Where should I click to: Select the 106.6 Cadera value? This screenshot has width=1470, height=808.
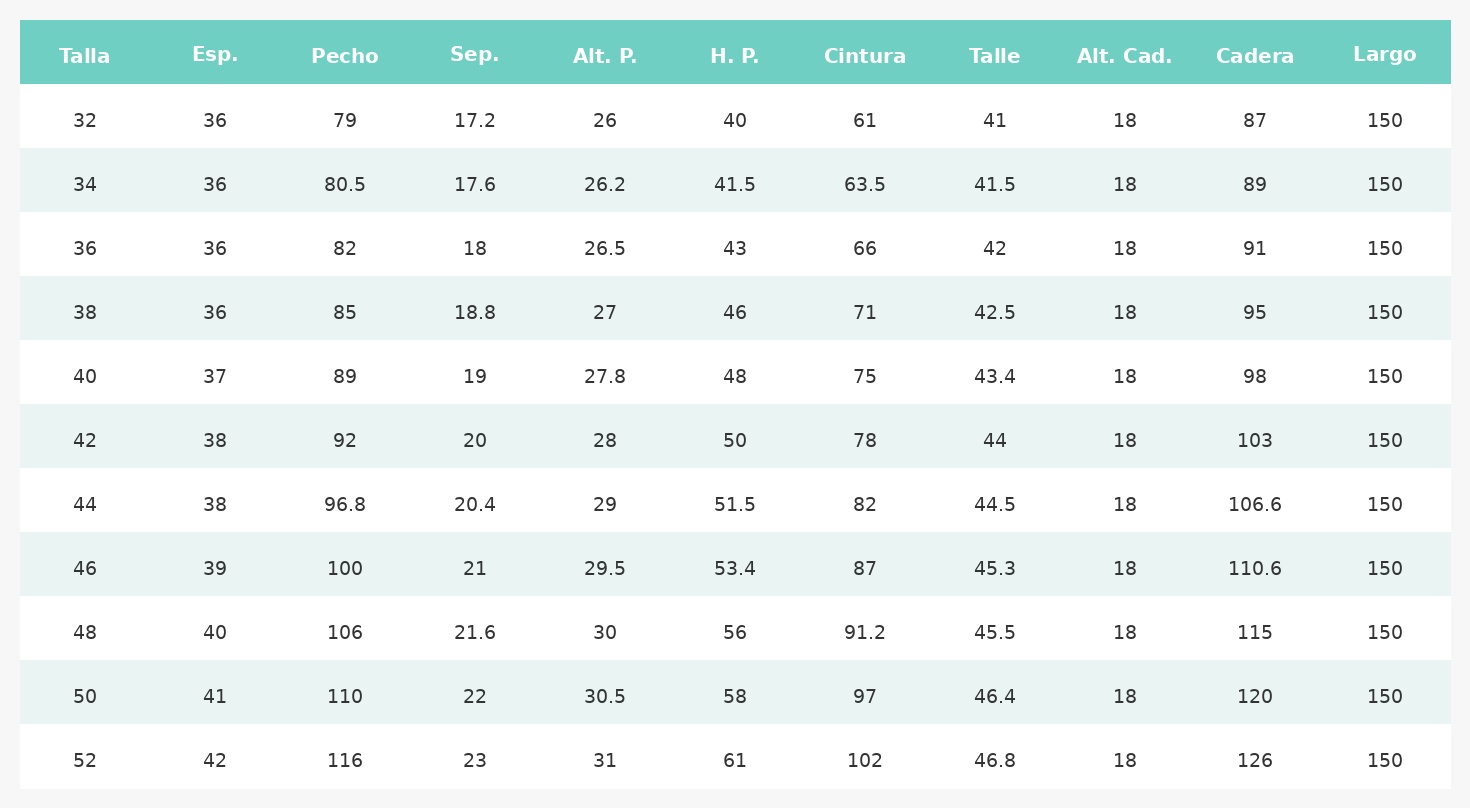tap(1255, 505)
